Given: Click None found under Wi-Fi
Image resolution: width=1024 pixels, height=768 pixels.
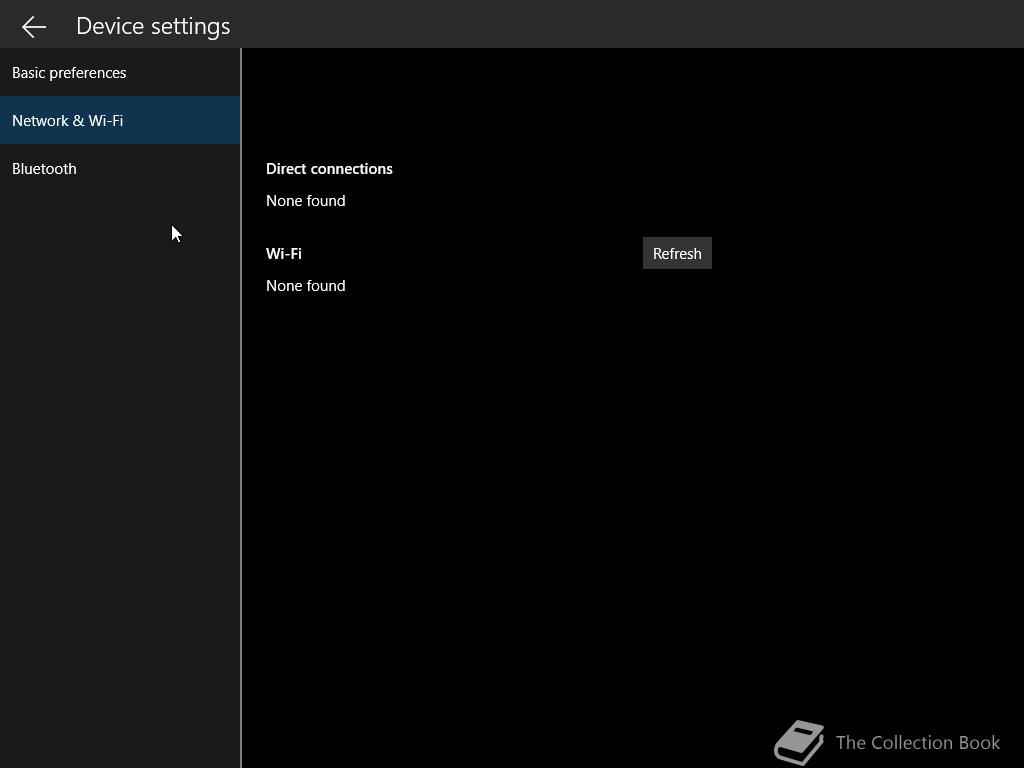Looking at the screenshot, I should pos(306,285).
